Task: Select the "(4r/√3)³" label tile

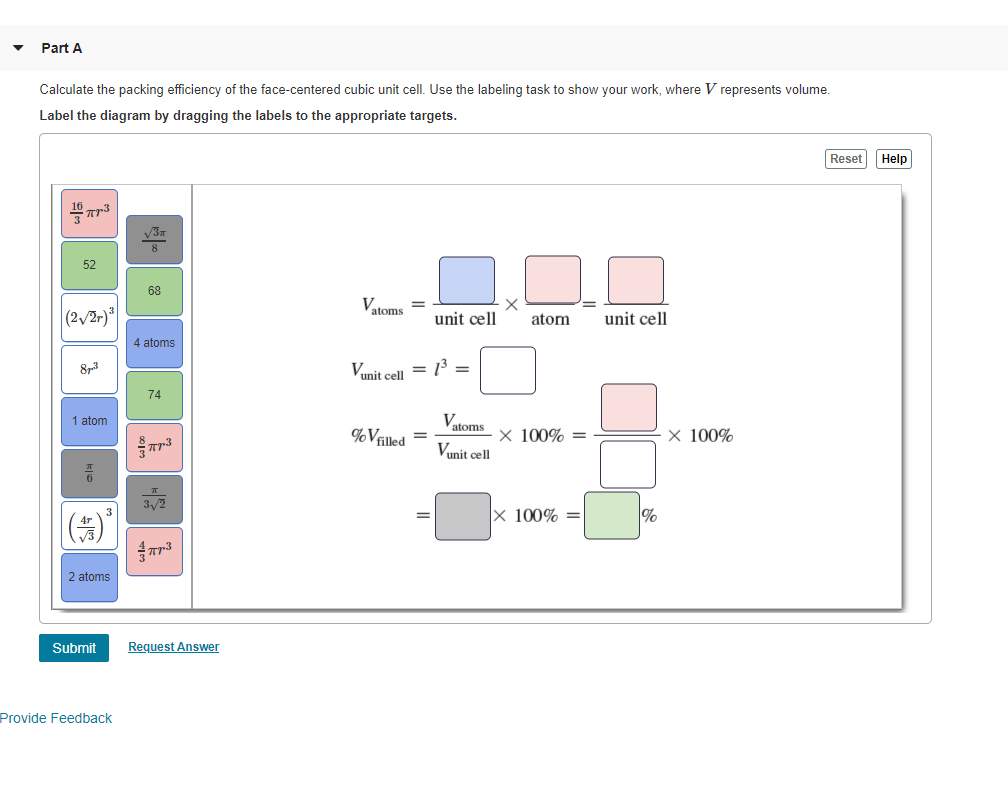Action: pos(89,524)
